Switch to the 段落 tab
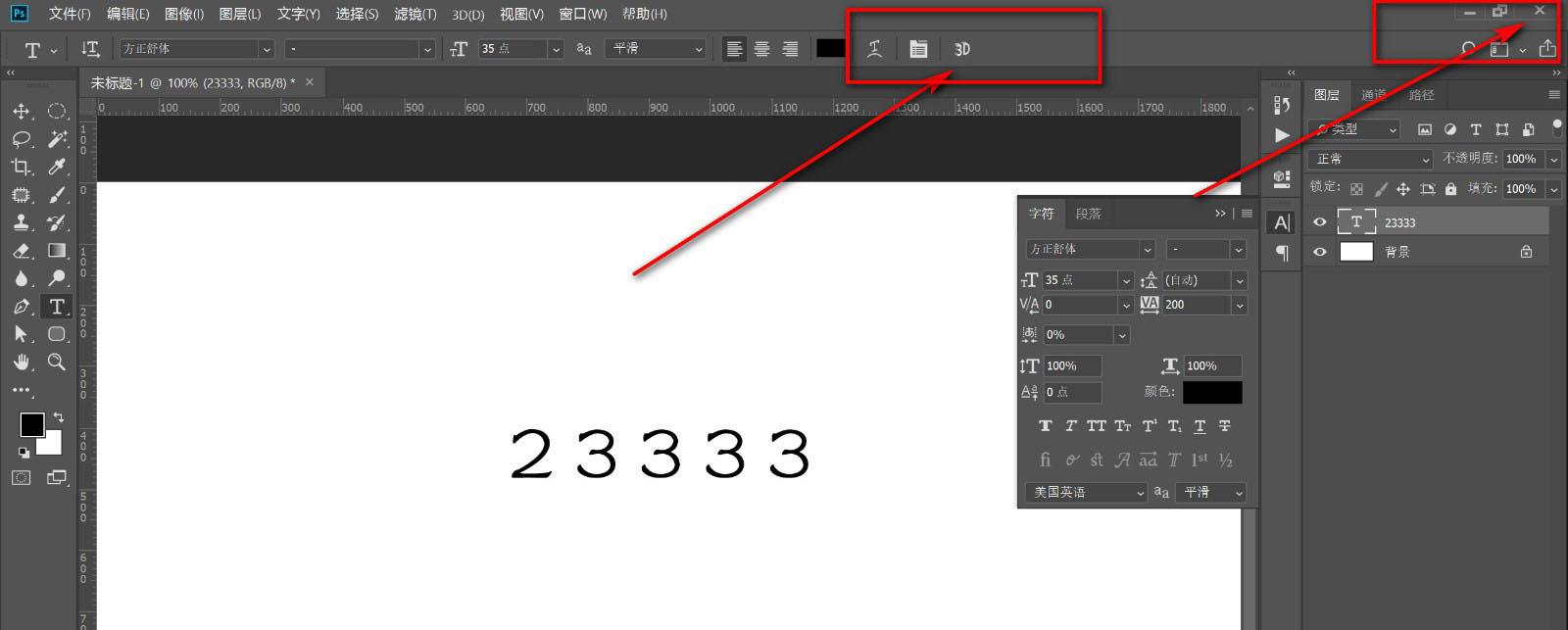The image size is (1568, 630). [1088, 214]
